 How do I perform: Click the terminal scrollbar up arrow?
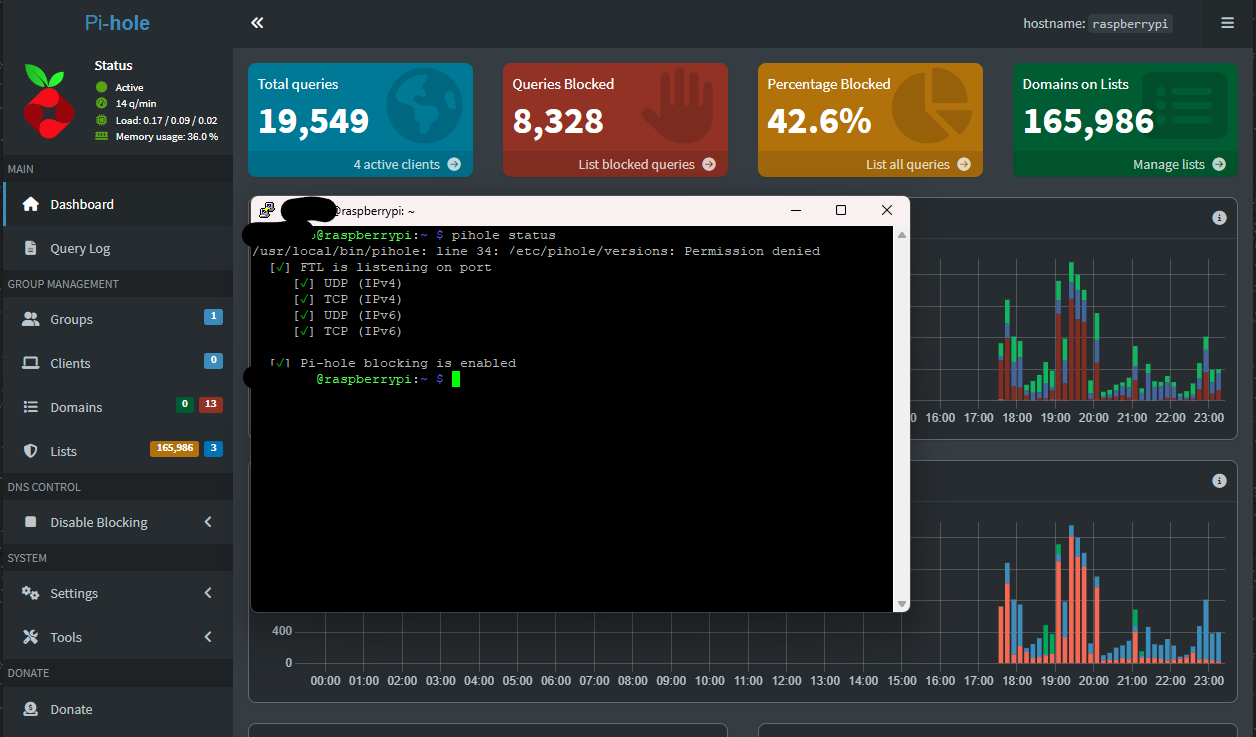pyautogui.click(x=901, y=235)
